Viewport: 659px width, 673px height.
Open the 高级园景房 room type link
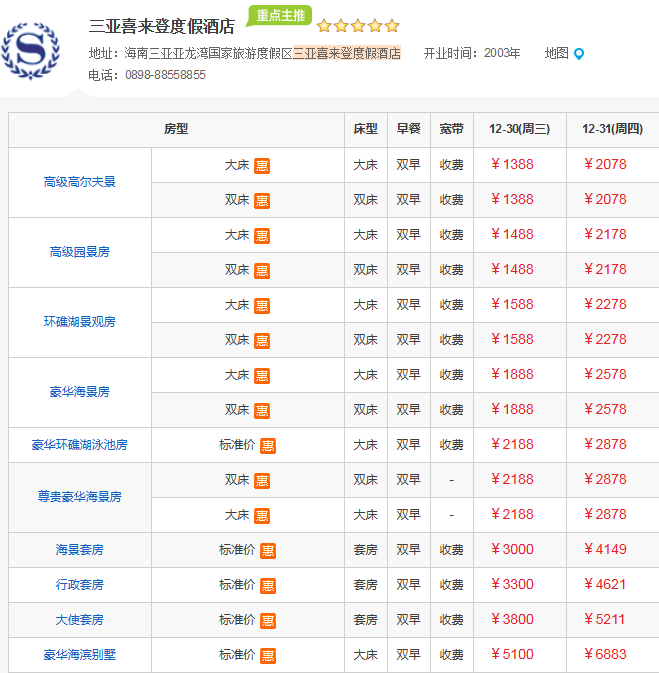[x=80, y=252]
